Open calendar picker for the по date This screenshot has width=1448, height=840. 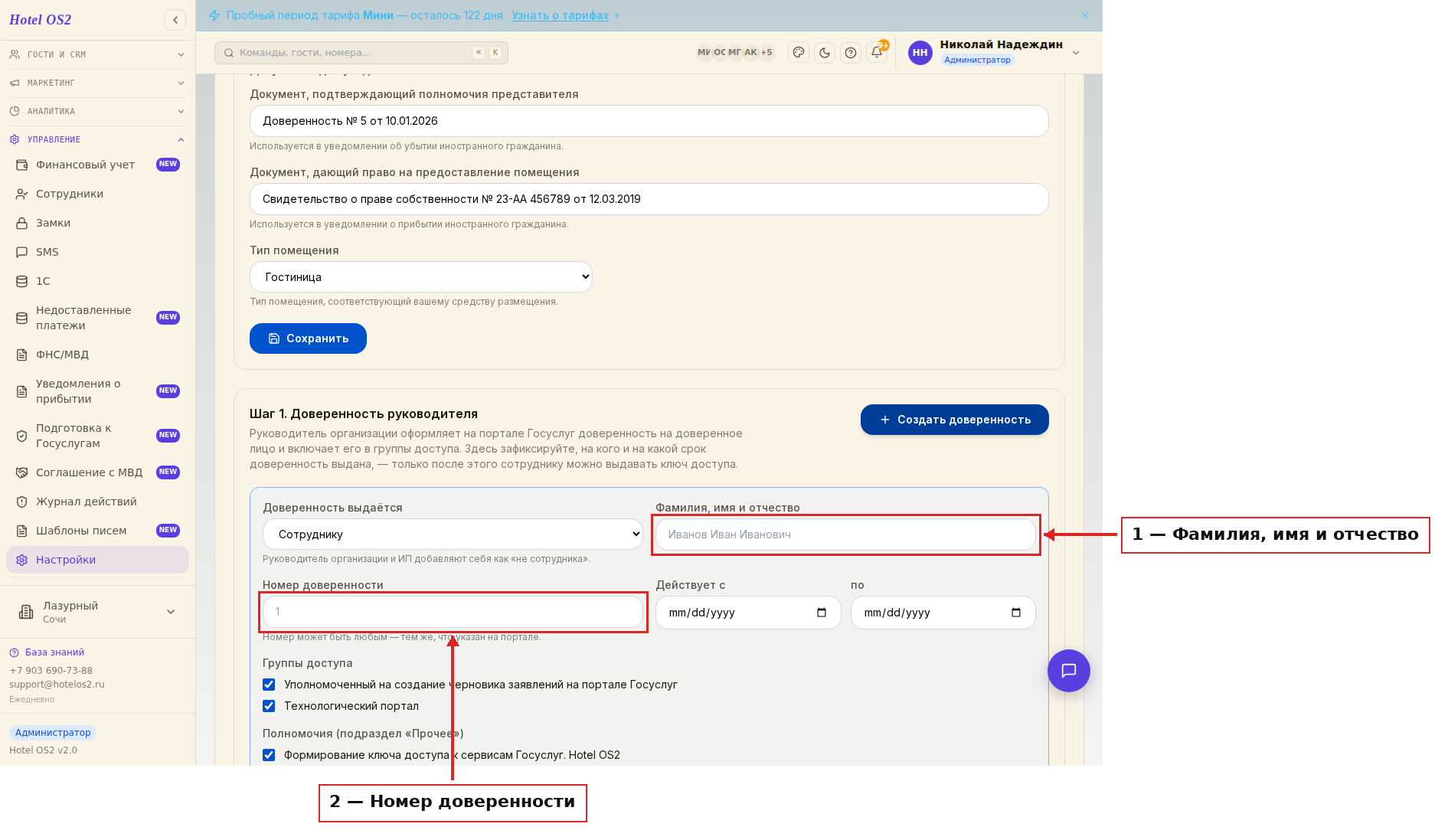1016,613
